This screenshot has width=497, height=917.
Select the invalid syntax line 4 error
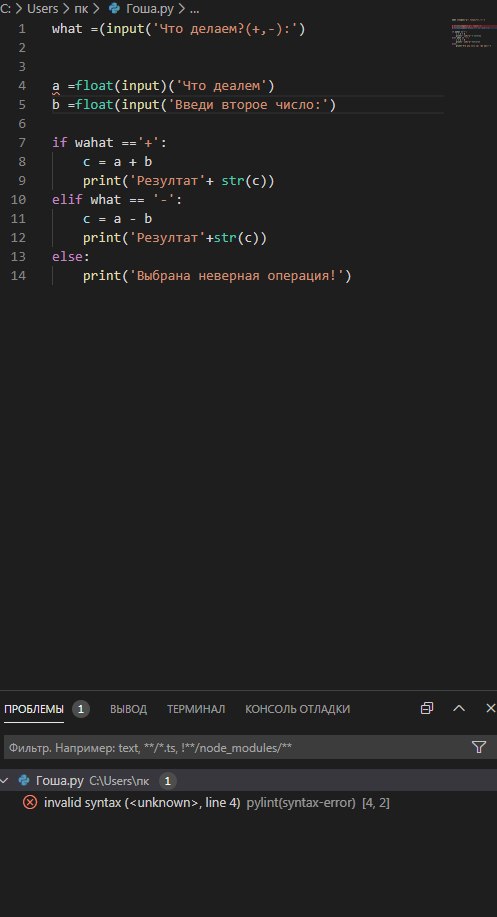click(248, 802)
